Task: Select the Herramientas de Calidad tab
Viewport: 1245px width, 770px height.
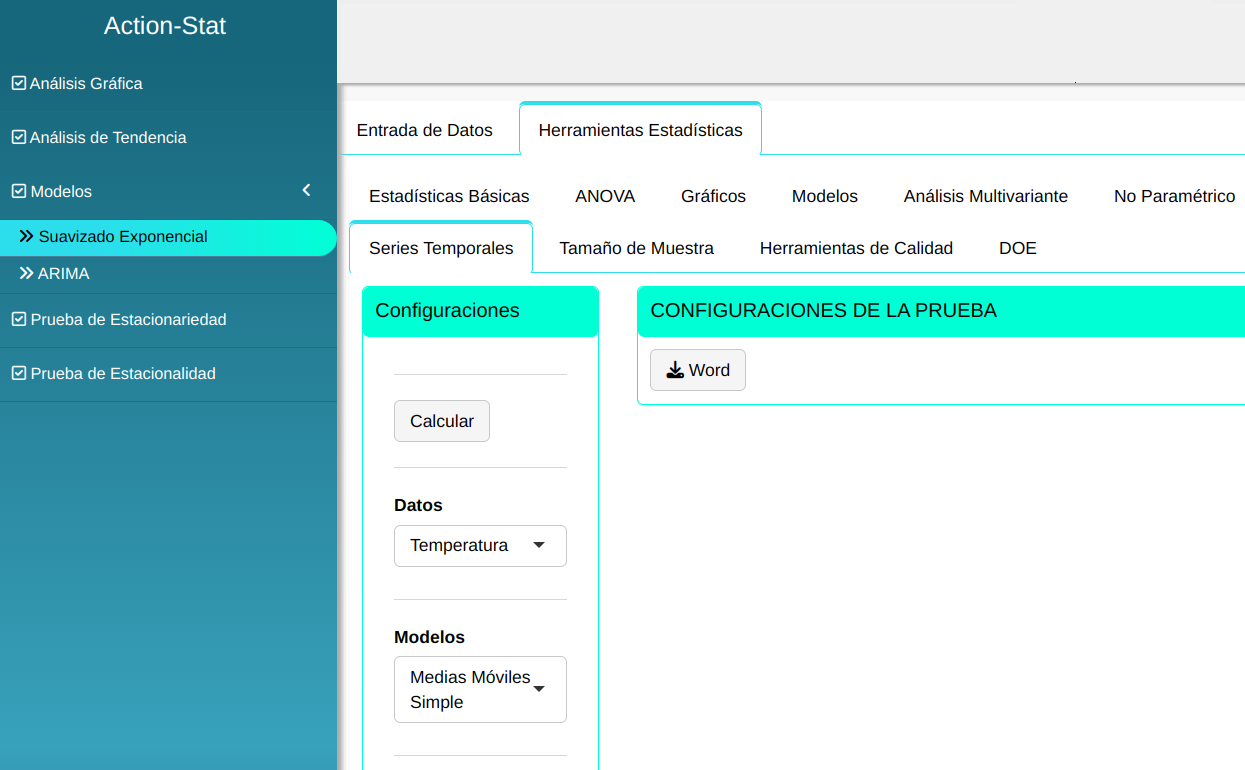Action: point(856,248)
